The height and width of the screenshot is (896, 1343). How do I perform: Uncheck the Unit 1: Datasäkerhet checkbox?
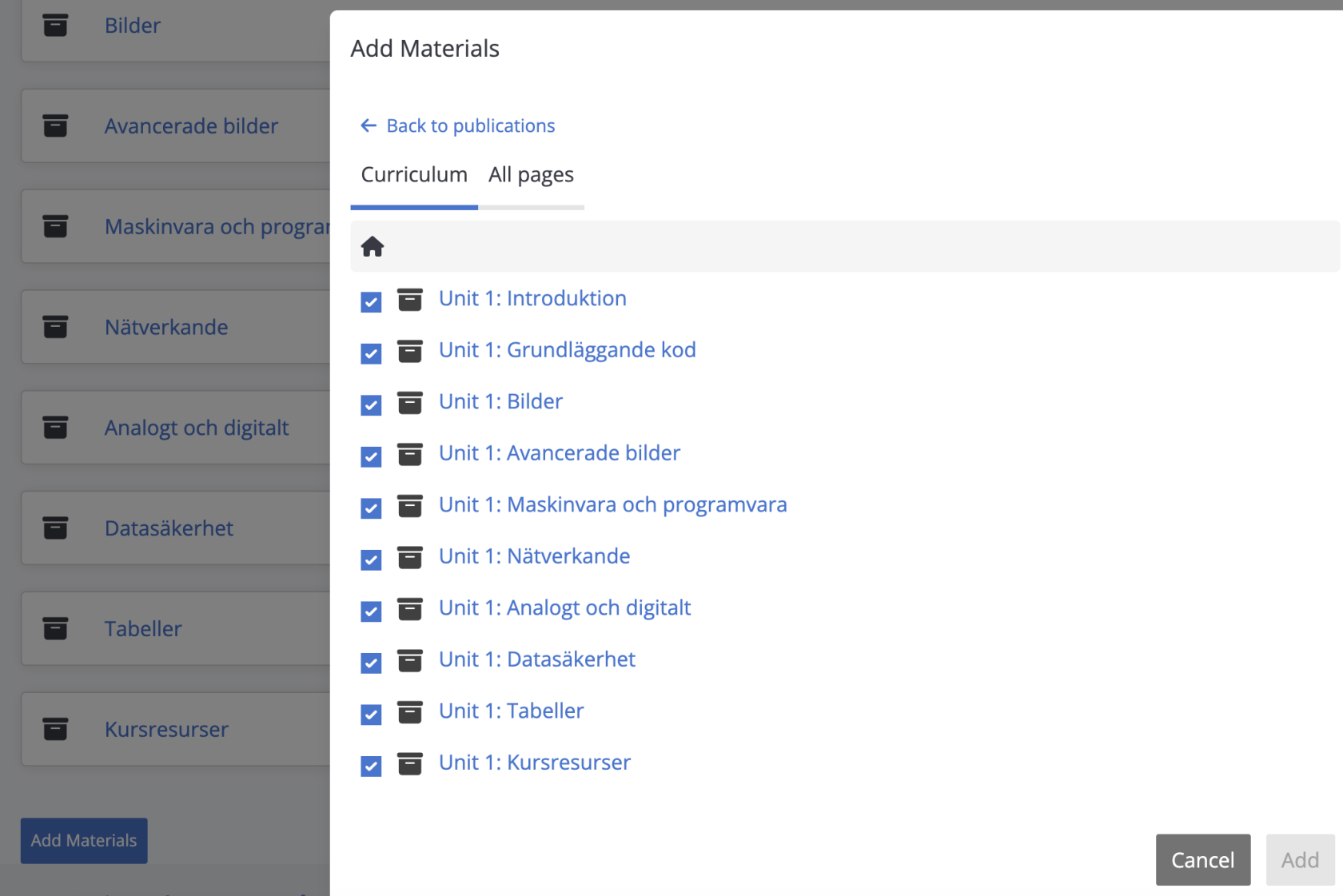371,663
